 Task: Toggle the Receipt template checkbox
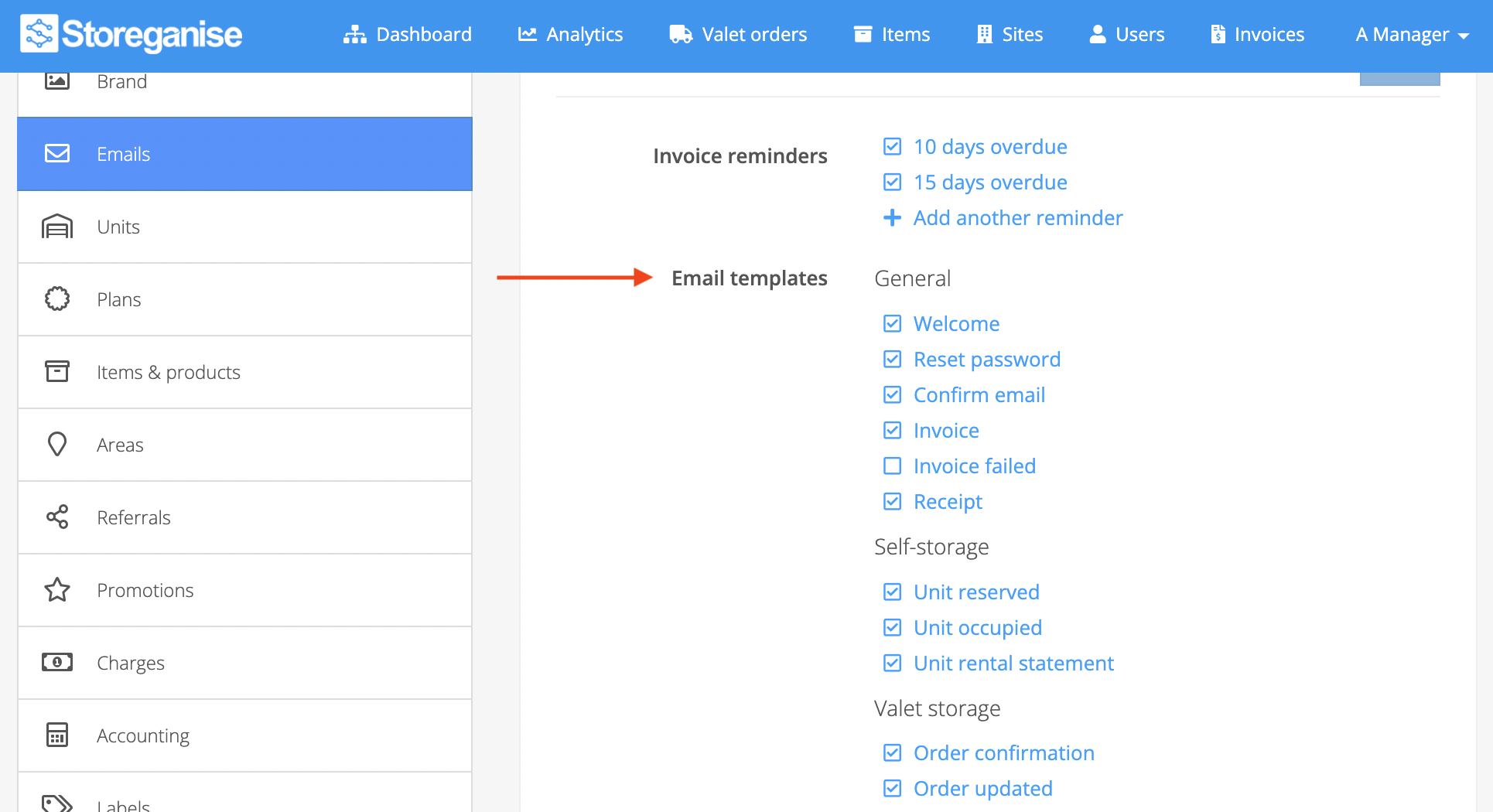pos(892,502)
